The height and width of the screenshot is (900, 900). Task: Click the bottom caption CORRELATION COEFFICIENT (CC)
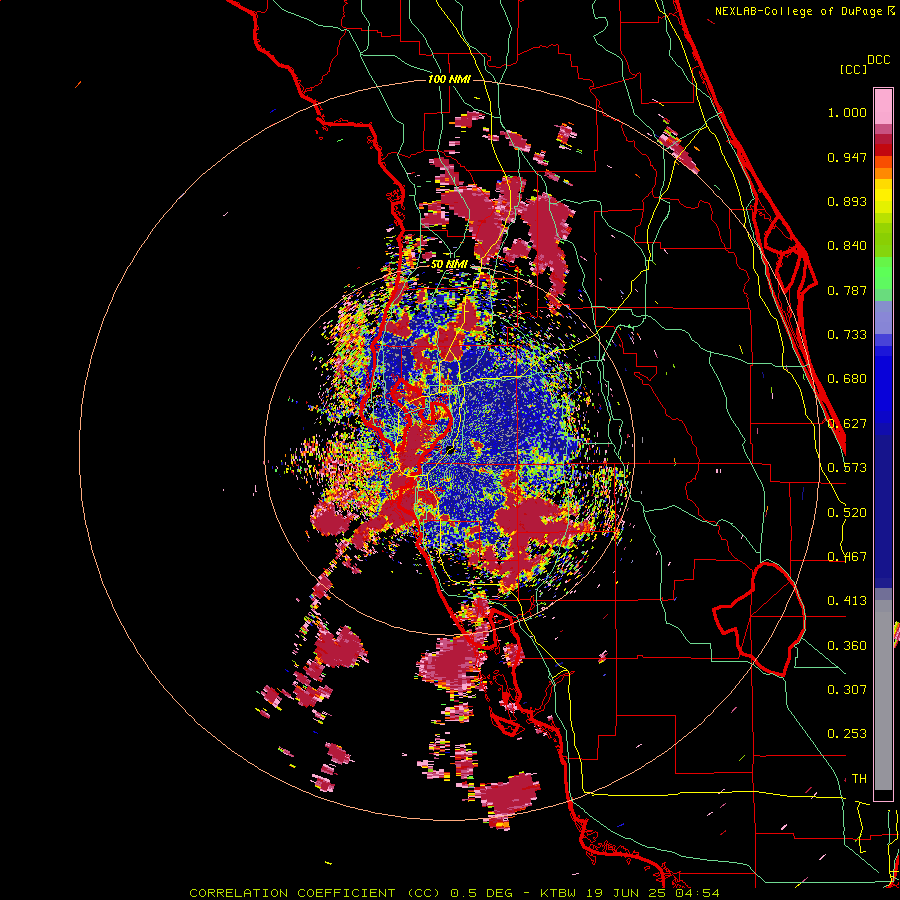(314, 893)
